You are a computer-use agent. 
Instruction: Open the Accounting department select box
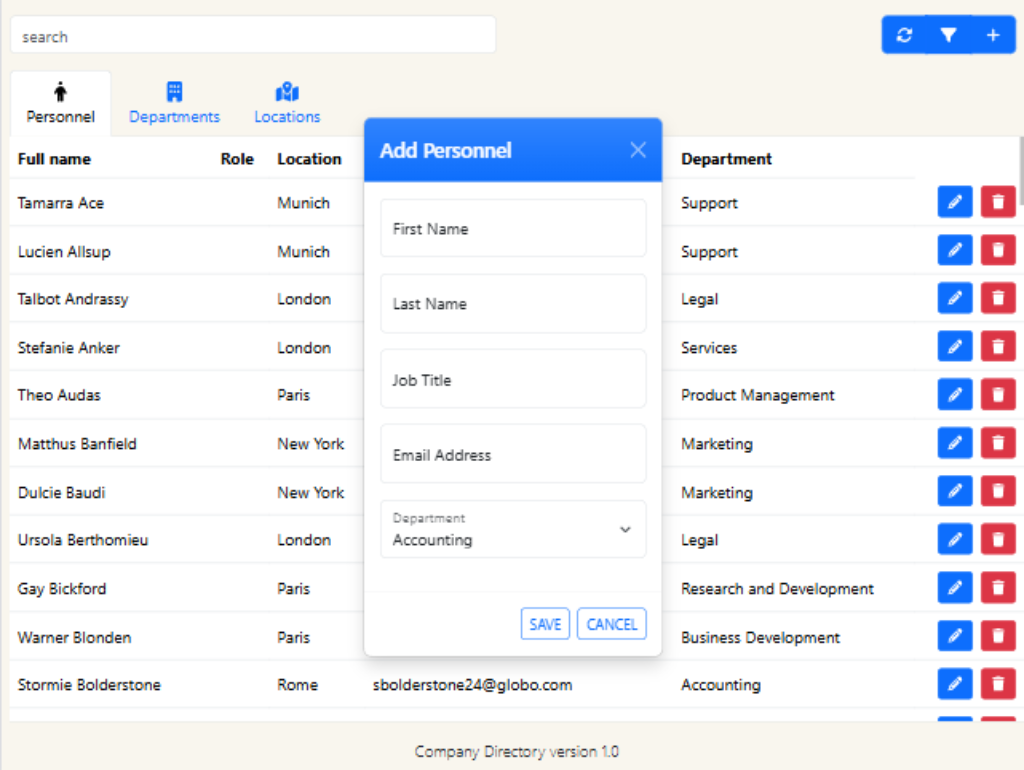pos(500,530)
